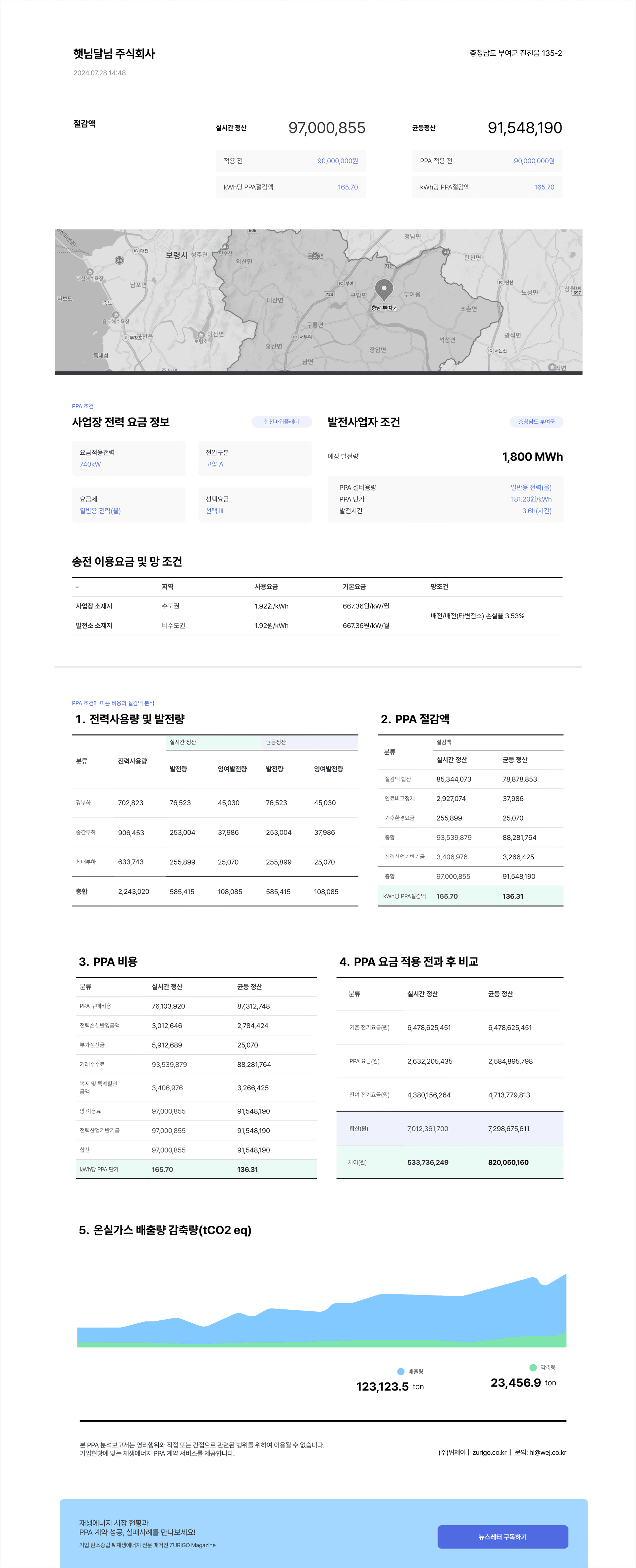Click the 전력손실반영금액 value 2,784,424
Viewport: 636px width, 1568px height.
tap(252, 1026)
